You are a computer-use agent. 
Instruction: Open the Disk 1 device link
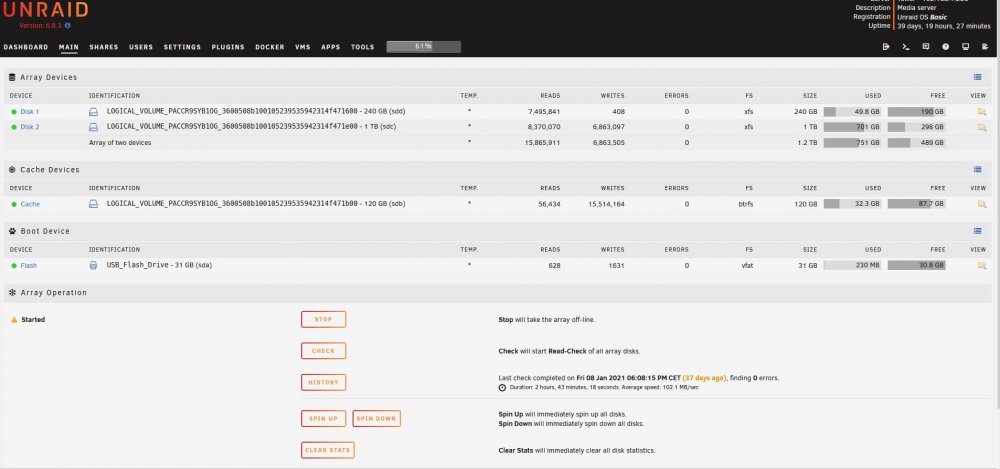[x=29, y=112]
